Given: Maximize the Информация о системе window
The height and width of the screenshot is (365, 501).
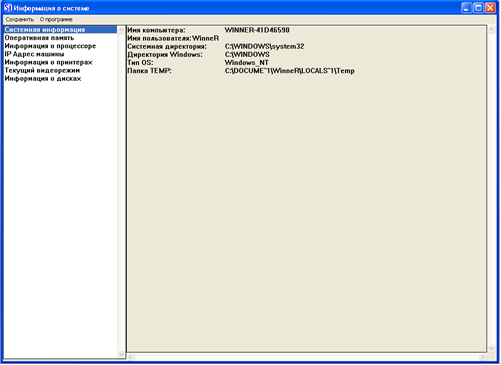Looking at the screenshot, I should (x=478, y=8).
